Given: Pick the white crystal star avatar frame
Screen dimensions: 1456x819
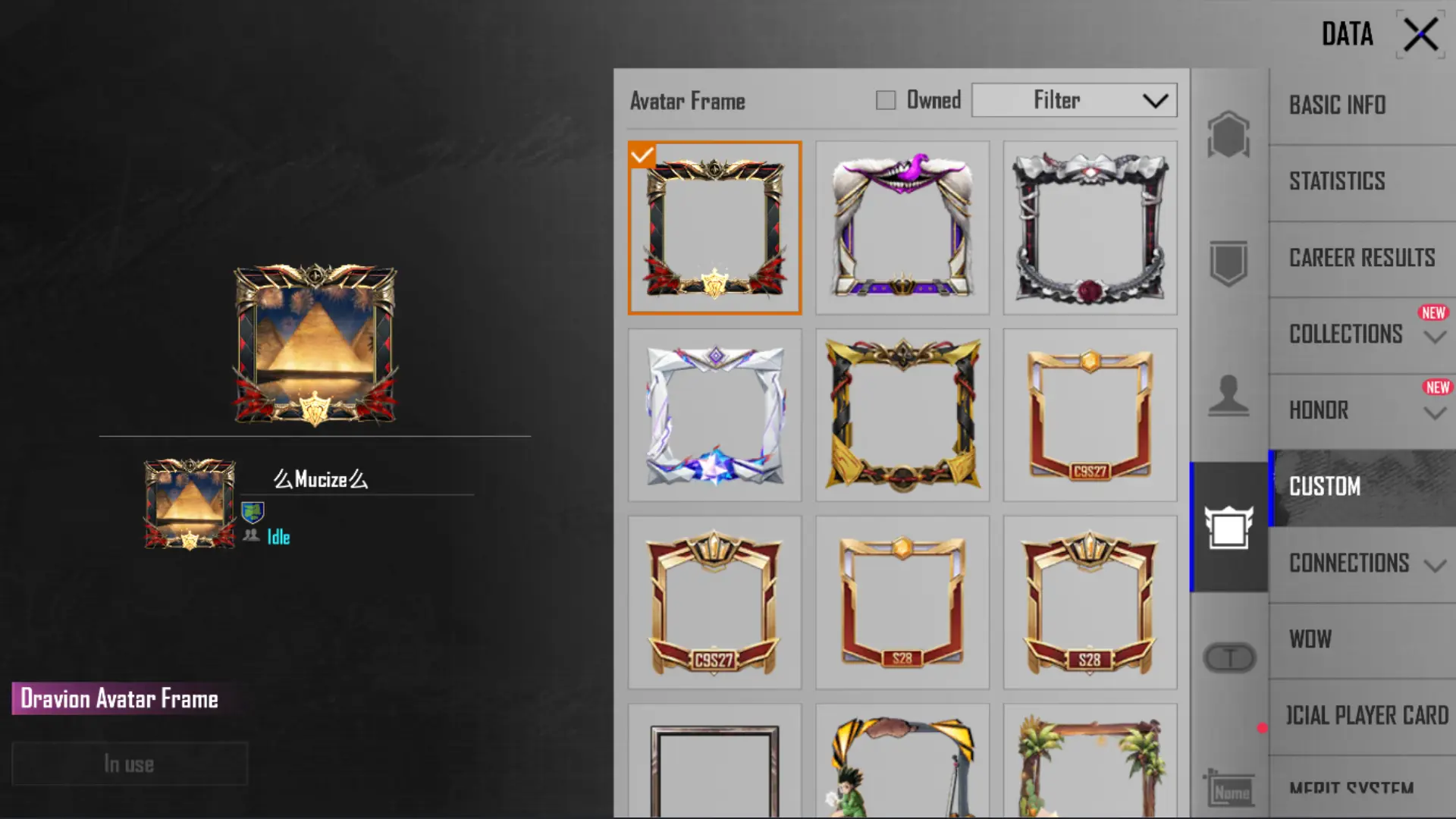Looking at the screenshot, I should tap(714, 415).
